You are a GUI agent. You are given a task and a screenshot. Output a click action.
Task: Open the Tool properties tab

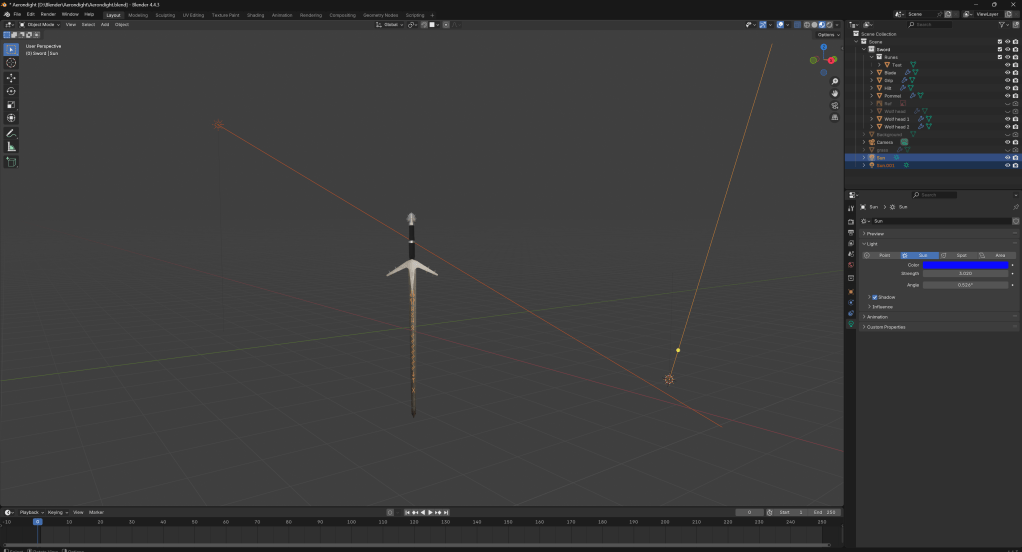pyautogui.click(x=851, y=208)
